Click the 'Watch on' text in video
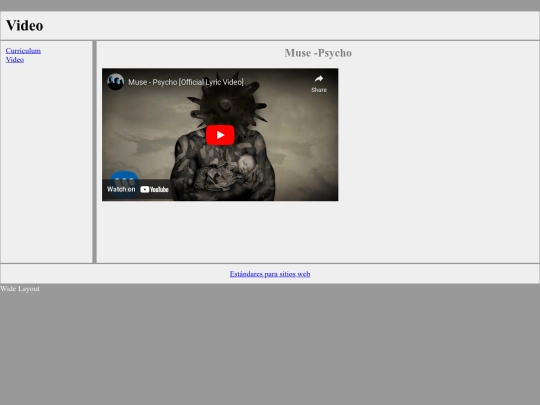The image size is (540, 405). (121, 189)
